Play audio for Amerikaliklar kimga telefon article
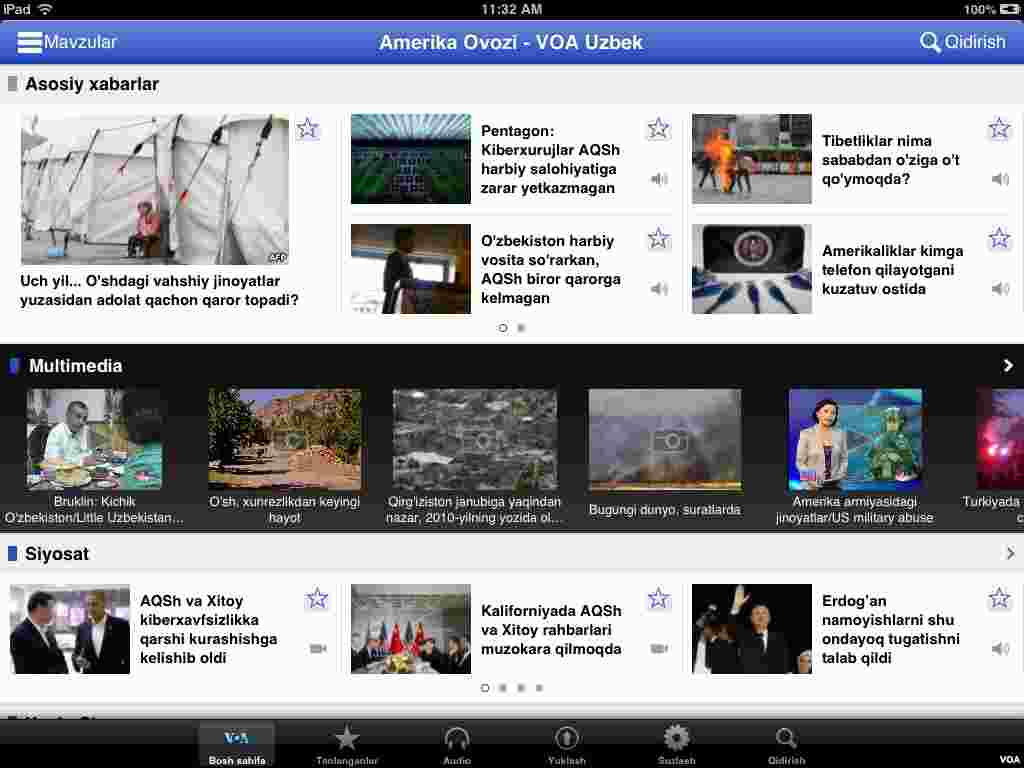This screenshot has width=1024, height=768. 1000,289
